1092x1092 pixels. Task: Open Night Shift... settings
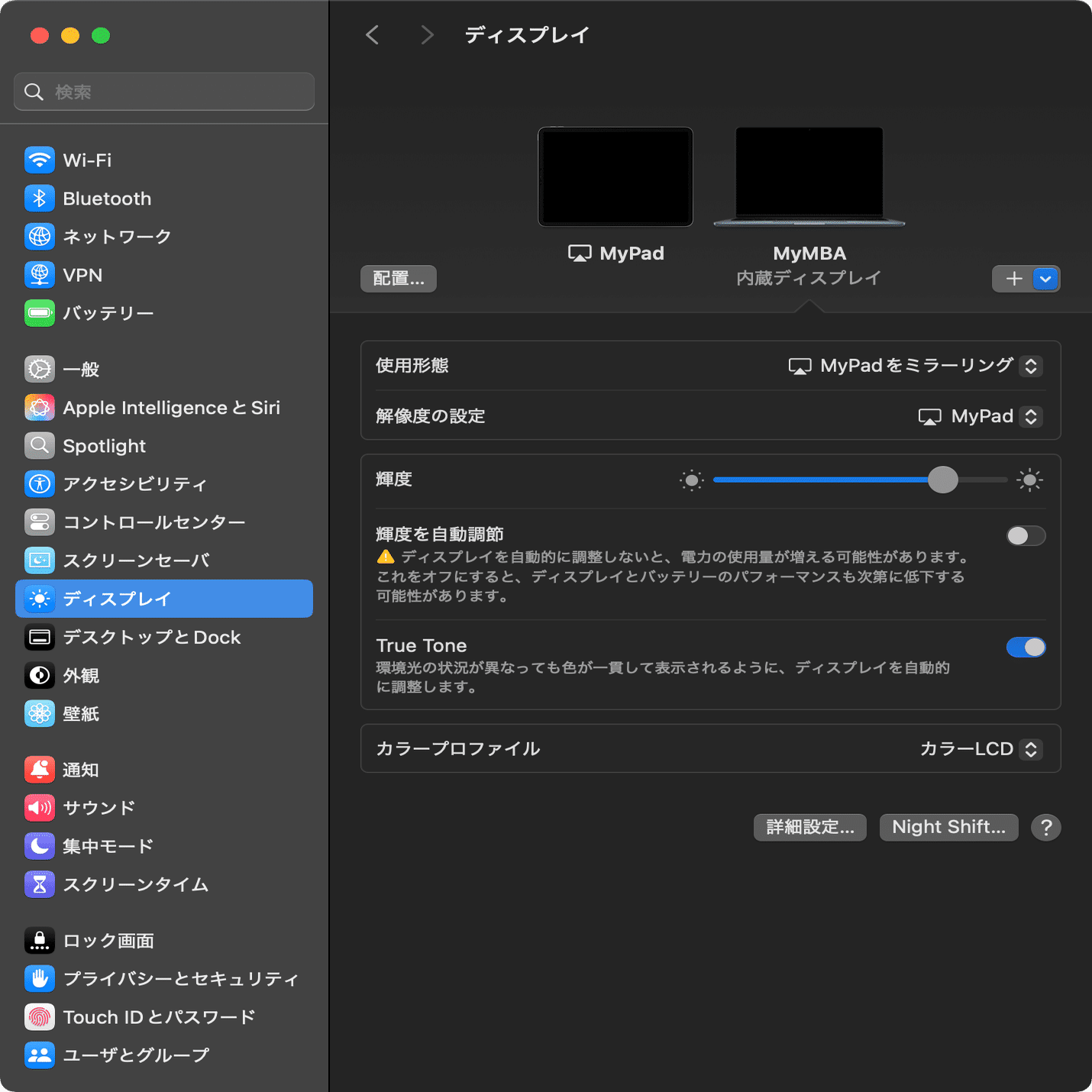pos(948,827)
